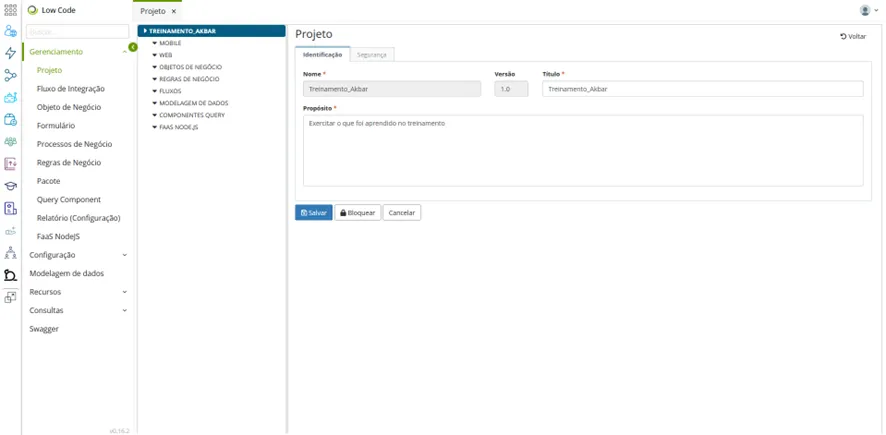Viewport: 886px width, 435px height.
Task: Click the Low Code logo icon
Action: coord(33,10)
